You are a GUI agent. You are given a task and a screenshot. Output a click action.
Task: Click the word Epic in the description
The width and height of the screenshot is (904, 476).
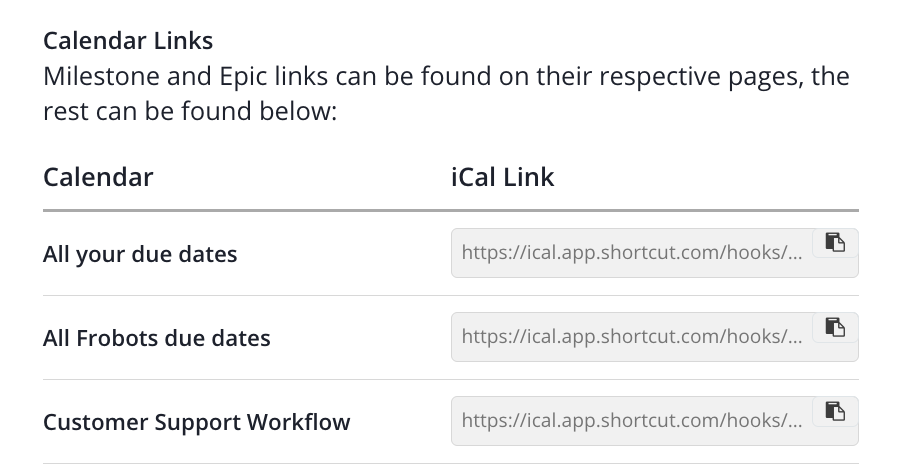[x=243, y=76]
